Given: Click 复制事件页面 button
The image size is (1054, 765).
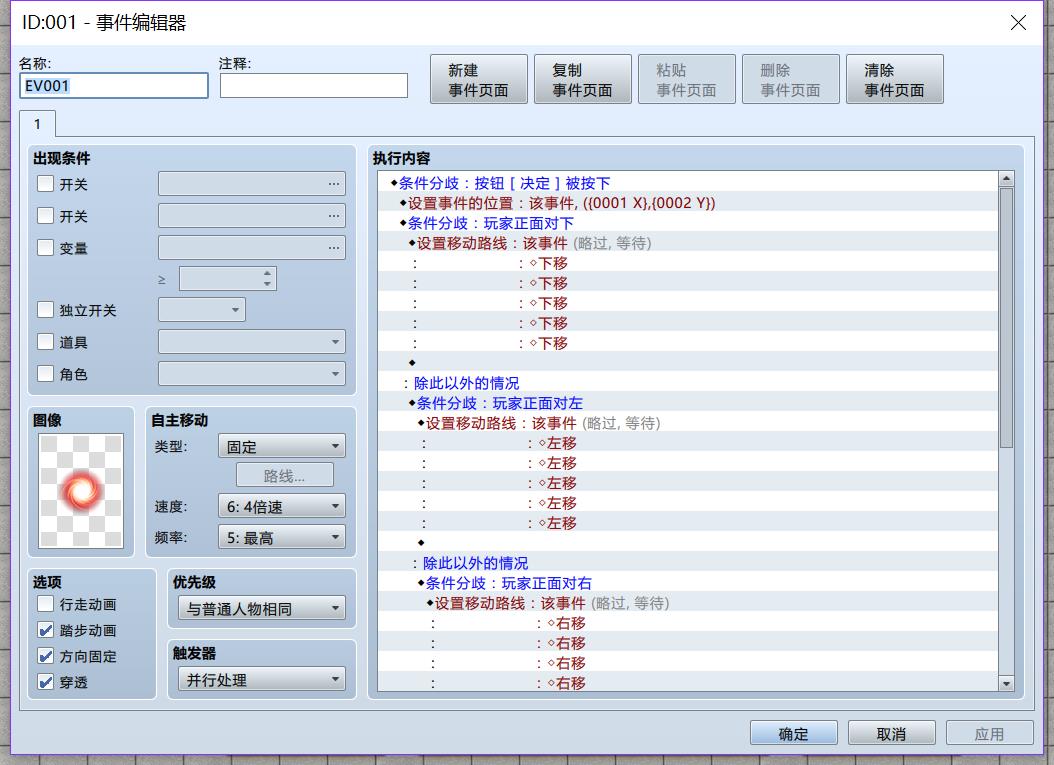Looking at the screenshot, I should [x=583, y=79].
